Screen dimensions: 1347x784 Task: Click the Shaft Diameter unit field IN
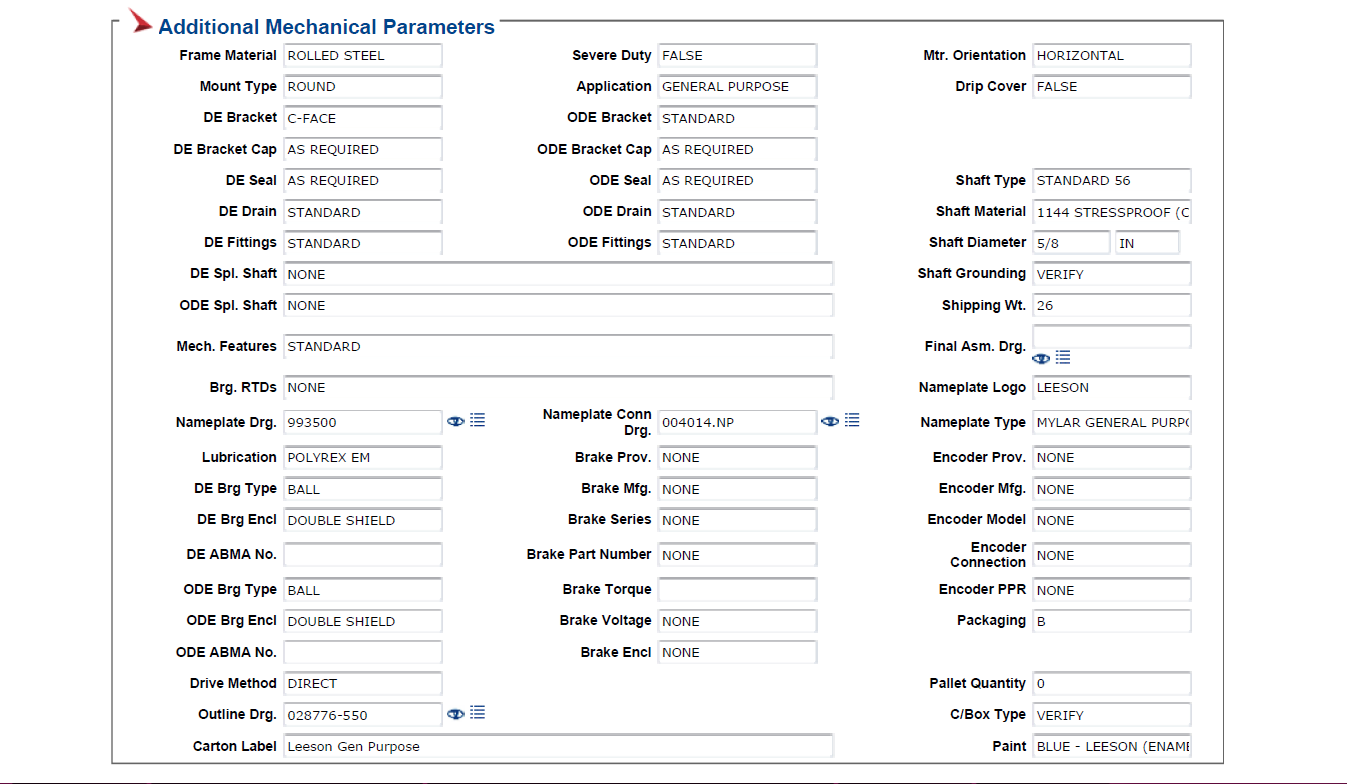click(x=1148, y=243)
